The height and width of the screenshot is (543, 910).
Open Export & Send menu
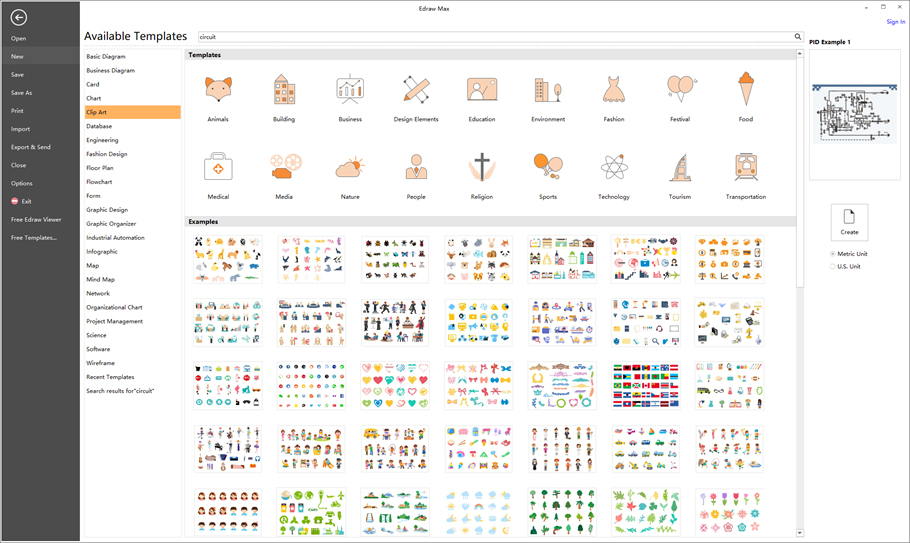pyautogui.click(x=30, y=147)
